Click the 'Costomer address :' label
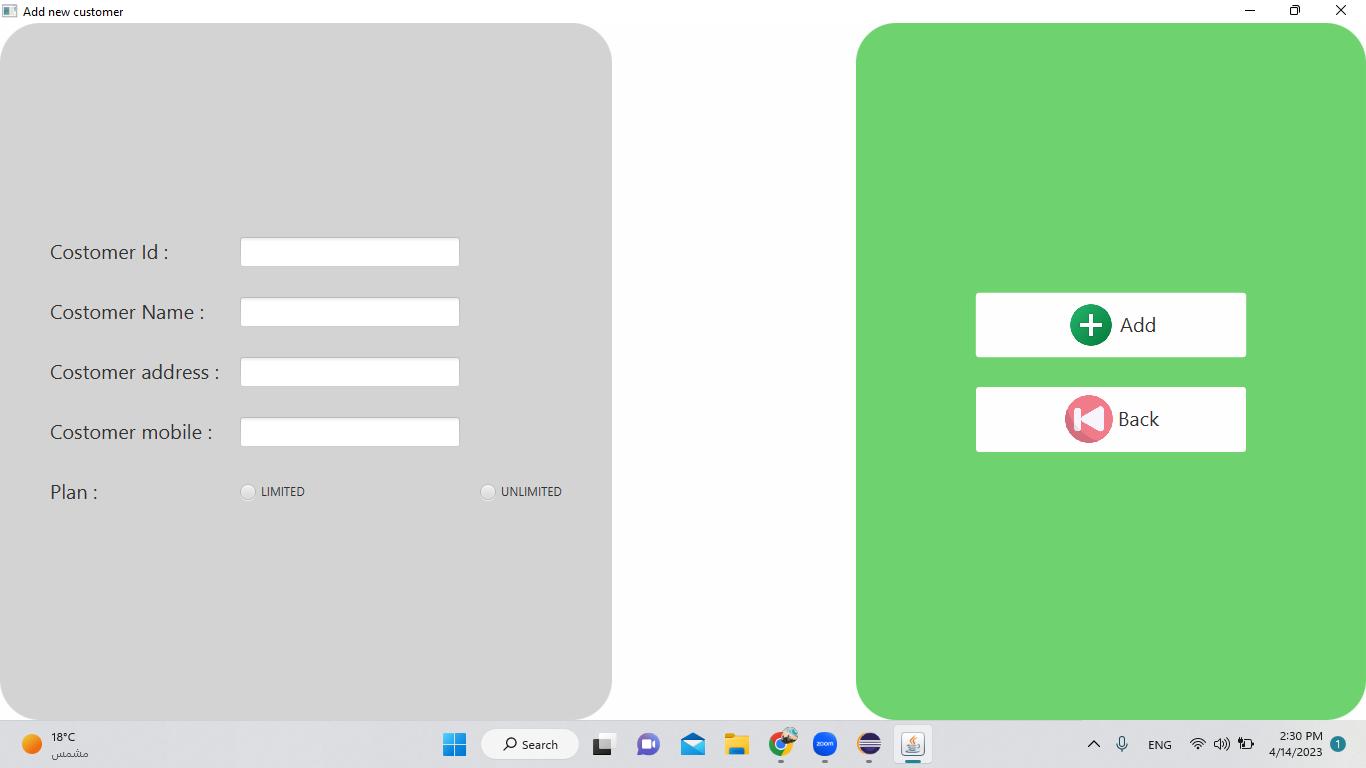This screenshot has width=1366, height=768. [x=135, y=372]
